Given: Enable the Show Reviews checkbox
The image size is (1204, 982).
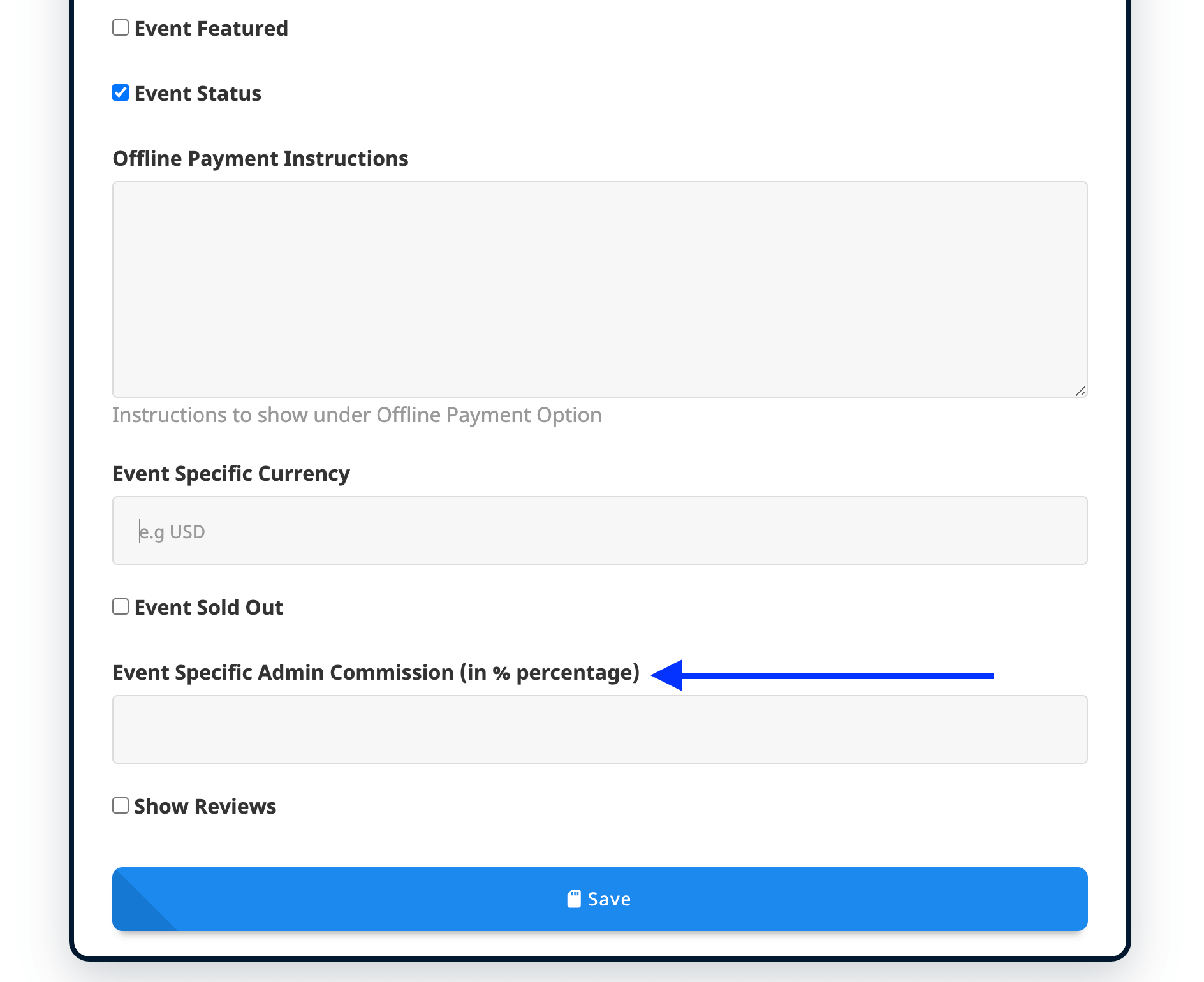Looking at the screenshot, I should pyautogui.click(x=121, y=805).
